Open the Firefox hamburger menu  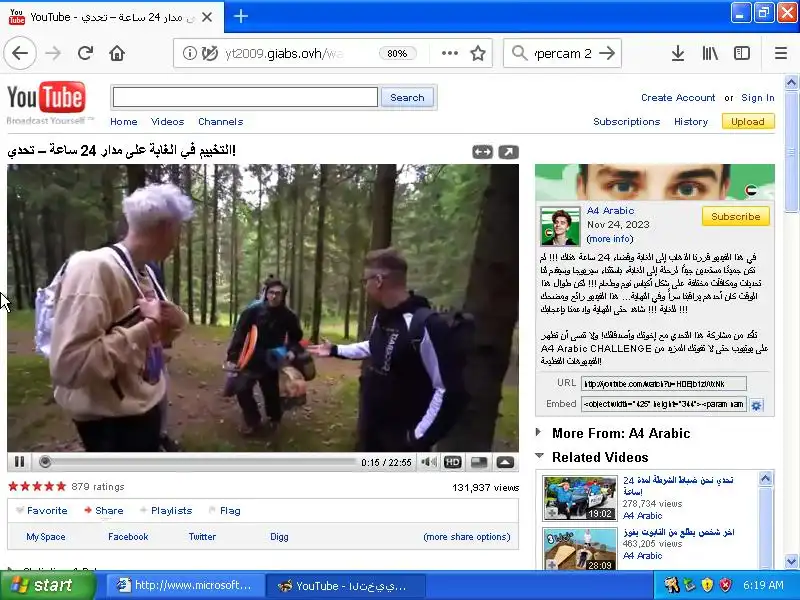click(x=781, y=53)
